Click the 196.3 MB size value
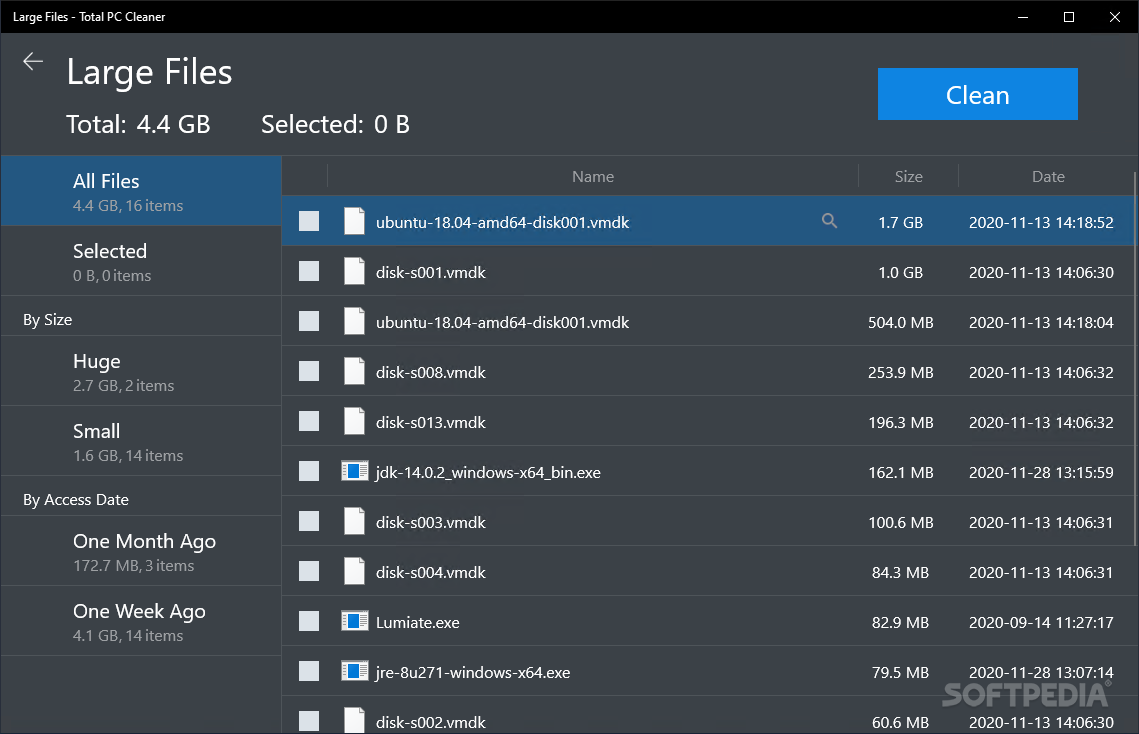The width and height of the screenshot is (1139, 734). coord(900,423)
